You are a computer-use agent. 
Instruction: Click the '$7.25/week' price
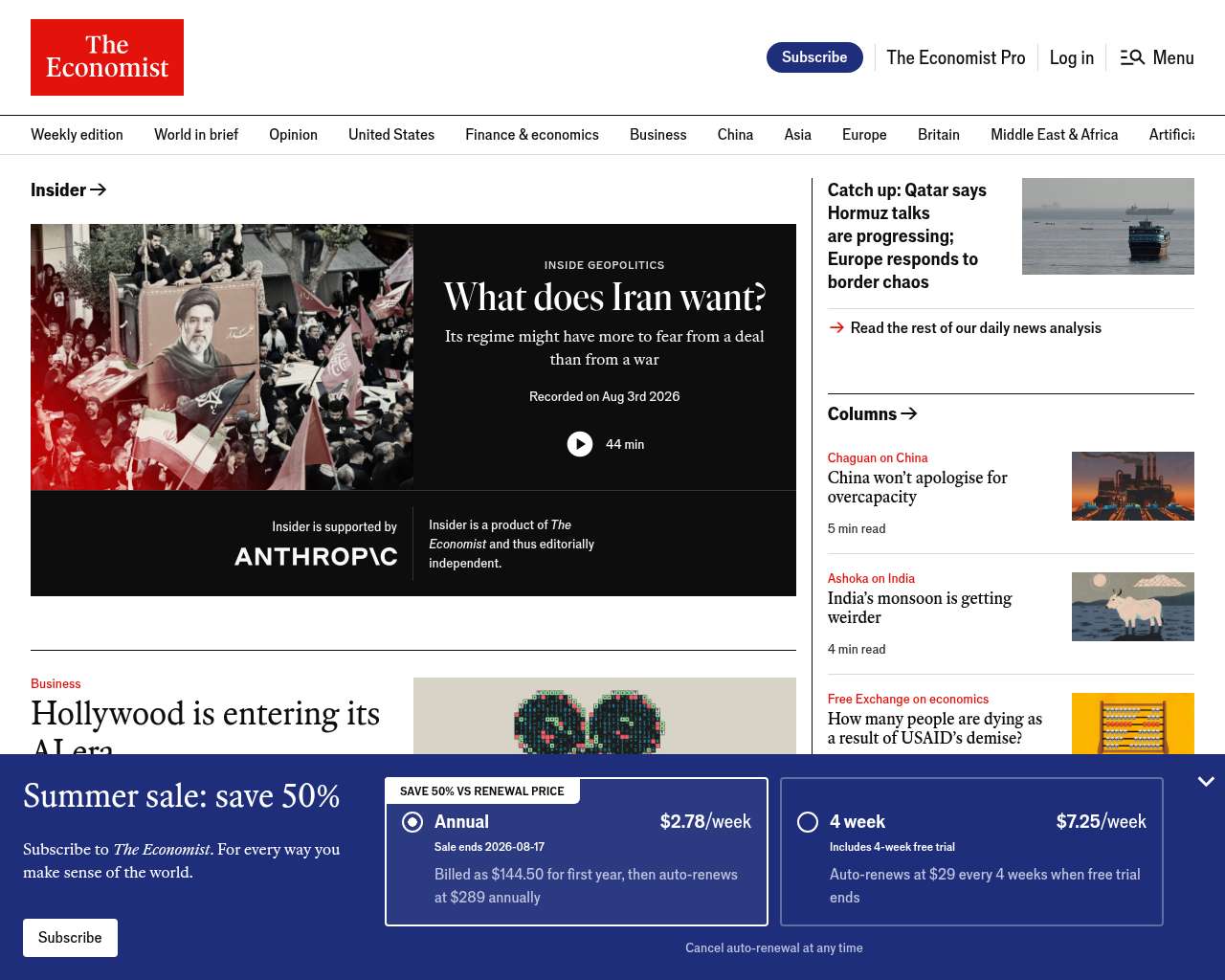tap(1102, 821)
